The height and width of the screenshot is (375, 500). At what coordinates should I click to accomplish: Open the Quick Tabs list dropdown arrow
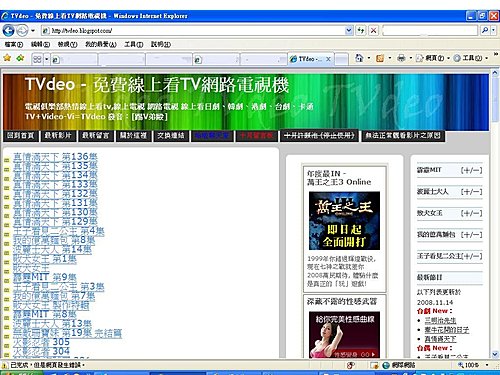point(47,59)
